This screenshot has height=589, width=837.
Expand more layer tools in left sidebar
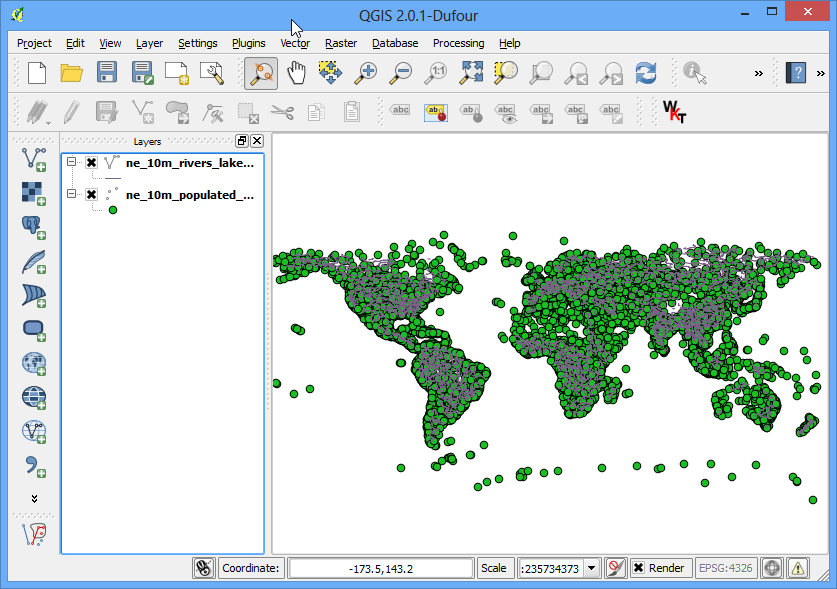pyautogui.click(x=34, y=498)
